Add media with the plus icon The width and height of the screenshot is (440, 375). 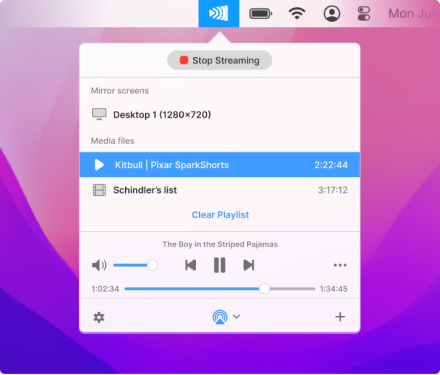click(340, 317)
